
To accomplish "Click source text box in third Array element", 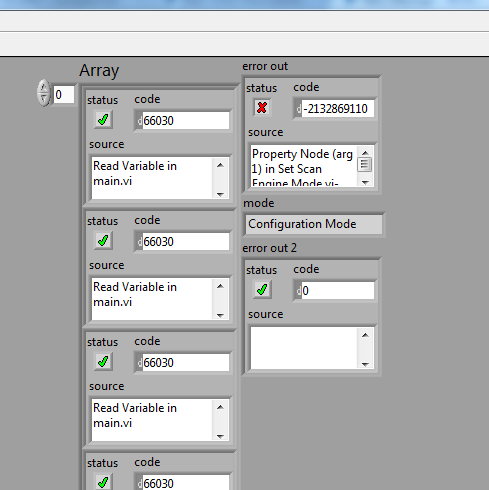I will coord(152,420).
